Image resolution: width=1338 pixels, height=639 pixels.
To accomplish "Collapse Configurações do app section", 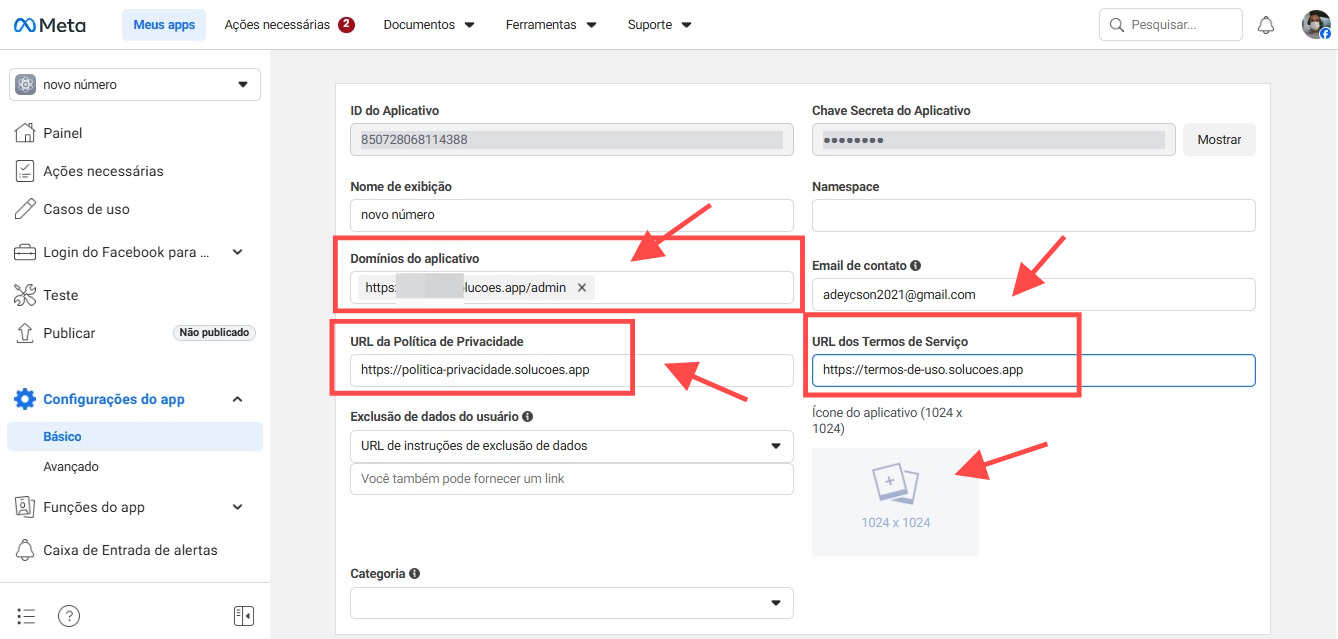I will [x=237, y=399].
